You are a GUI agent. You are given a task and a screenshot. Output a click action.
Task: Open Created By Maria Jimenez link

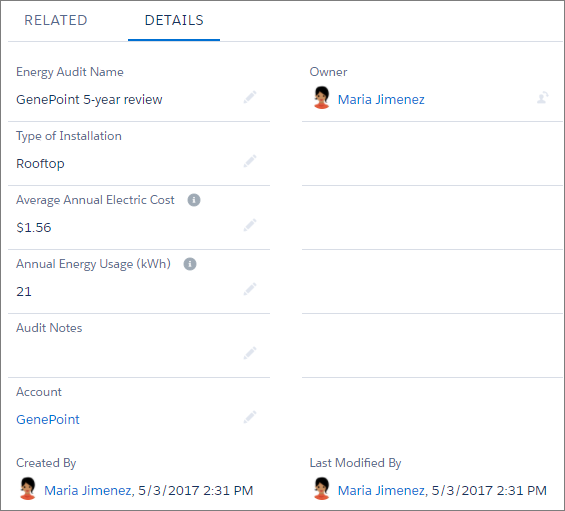click(x=88, y=490)
